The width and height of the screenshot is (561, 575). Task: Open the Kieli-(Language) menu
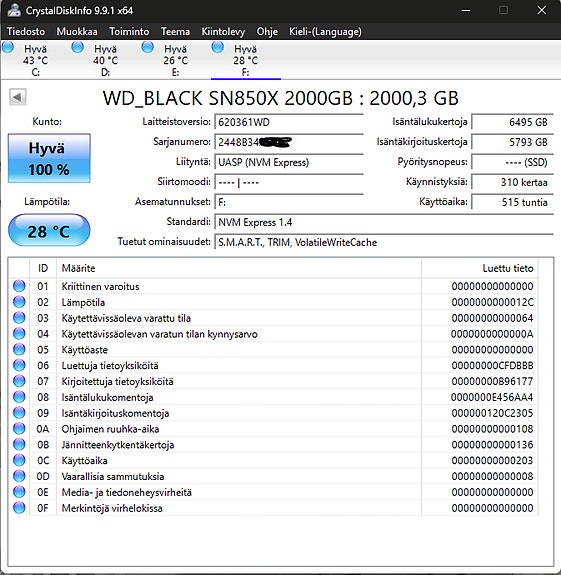click(325, 32)
